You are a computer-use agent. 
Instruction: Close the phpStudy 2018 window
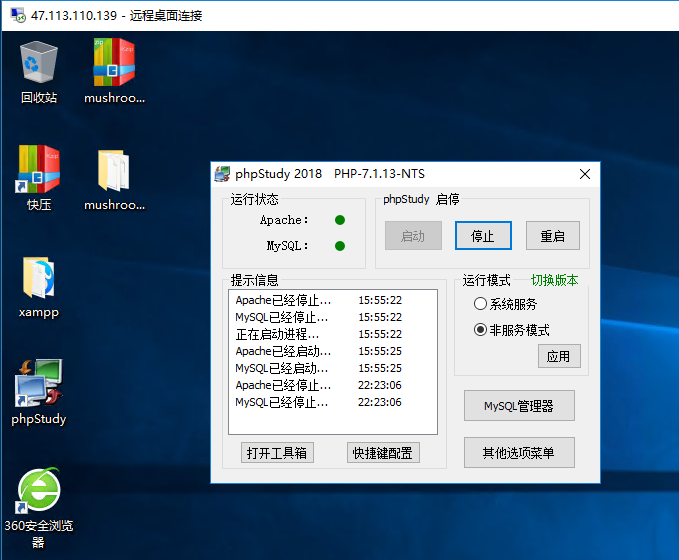click(x=585, y=174)
